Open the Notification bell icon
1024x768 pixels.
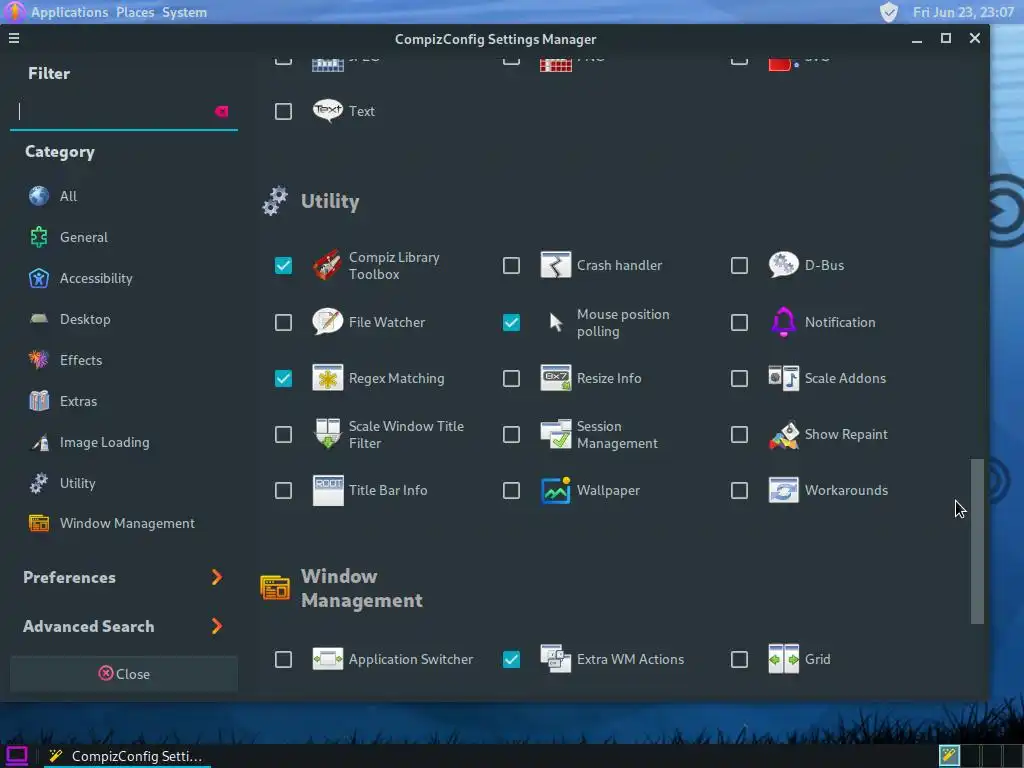pyautogui.click(x=783, y=322)
